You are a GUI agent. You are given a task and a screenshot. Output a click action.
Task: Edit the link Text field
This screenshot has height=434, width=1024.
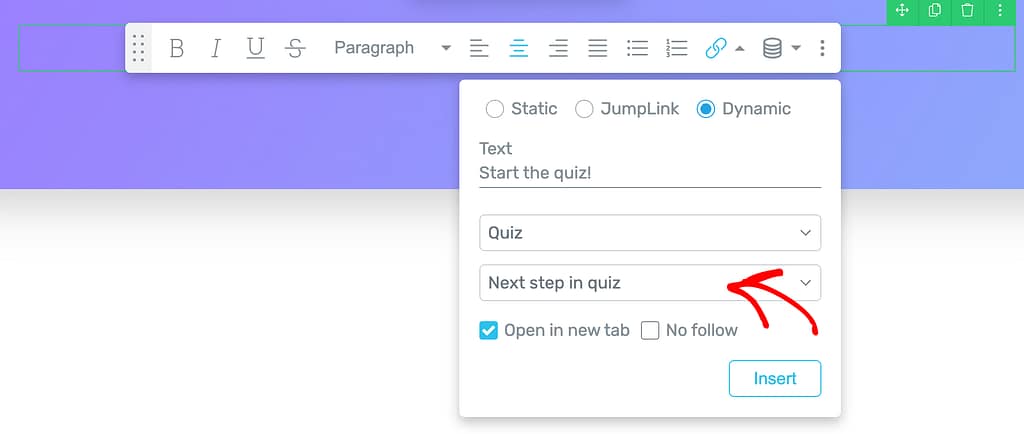pos(650,173)
